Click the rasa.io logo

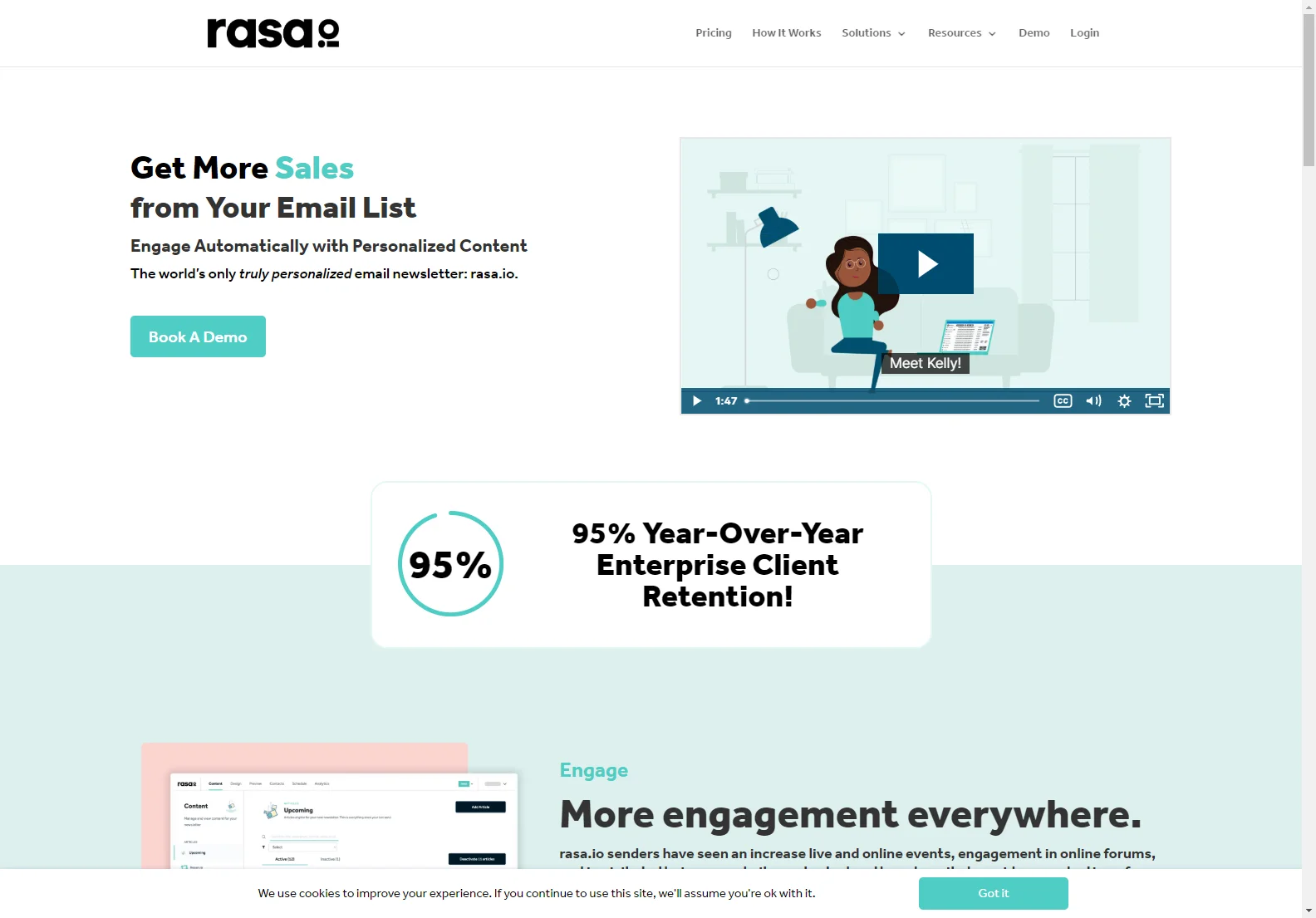(x=273, y=33)
